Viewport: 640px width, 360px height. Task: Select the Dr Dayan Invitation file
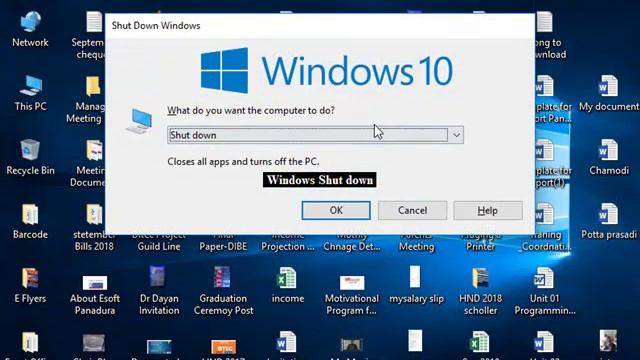point(159,291)
